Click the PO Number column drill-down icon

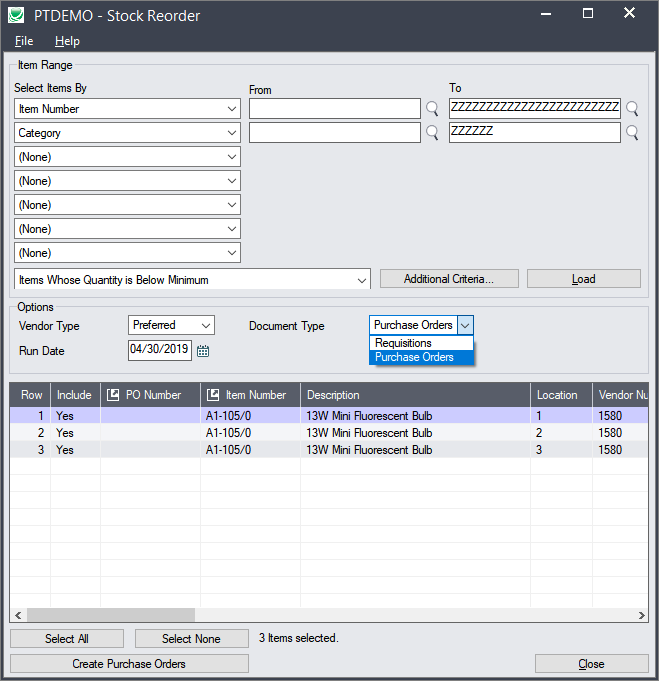pyautogui.click(x=113, y=395)
